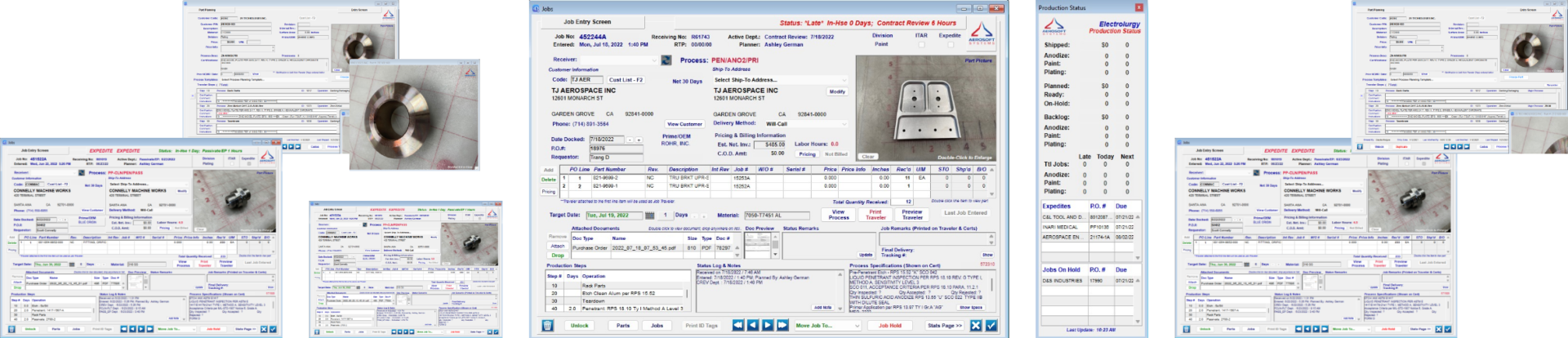Click the Update status remarks button
Screen dimensions: 1568x338
coord(865,255)
